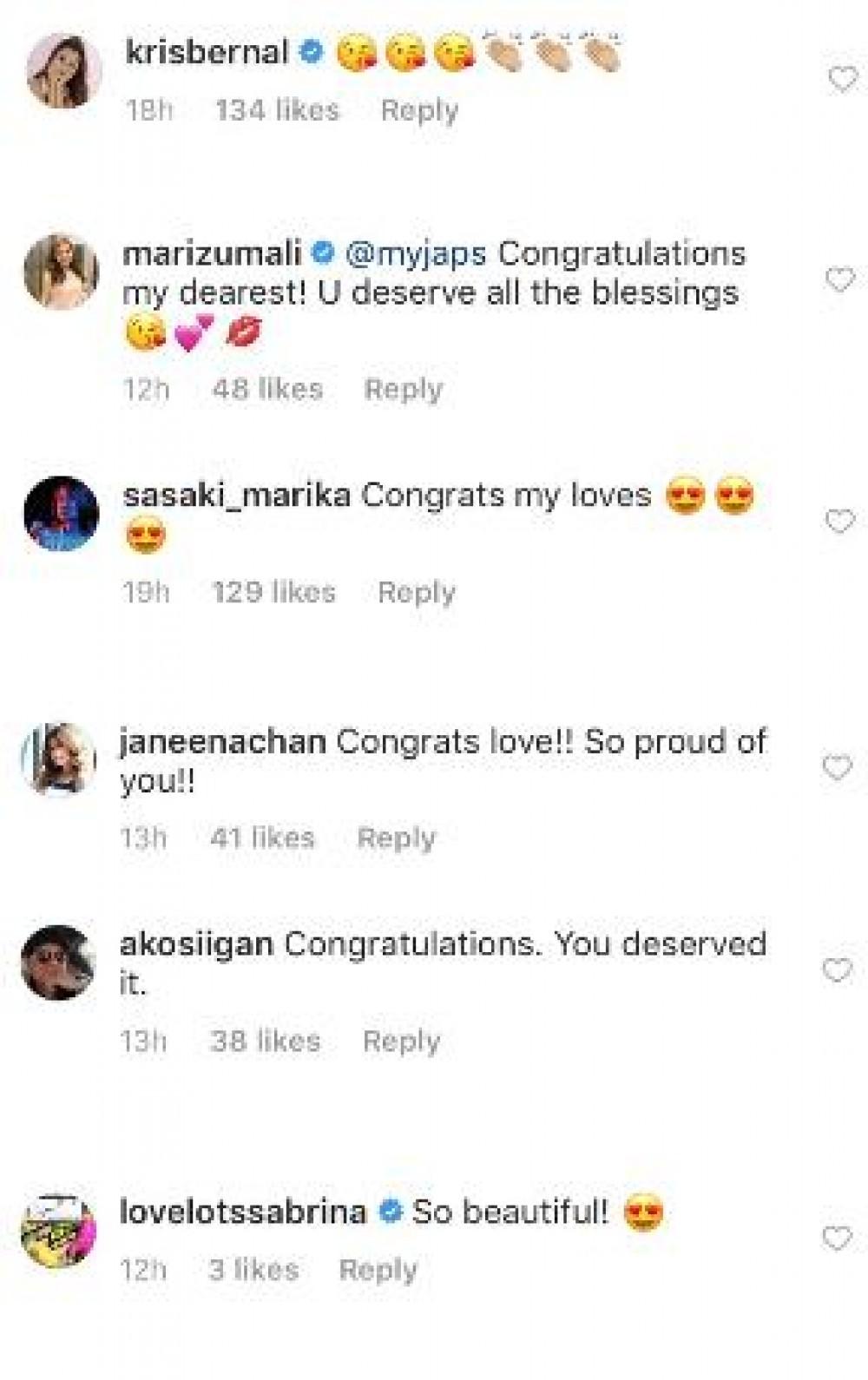Like akosiigan's comment with the heart icon
The height and width of the screenshot is (1380, 868).
837,970
